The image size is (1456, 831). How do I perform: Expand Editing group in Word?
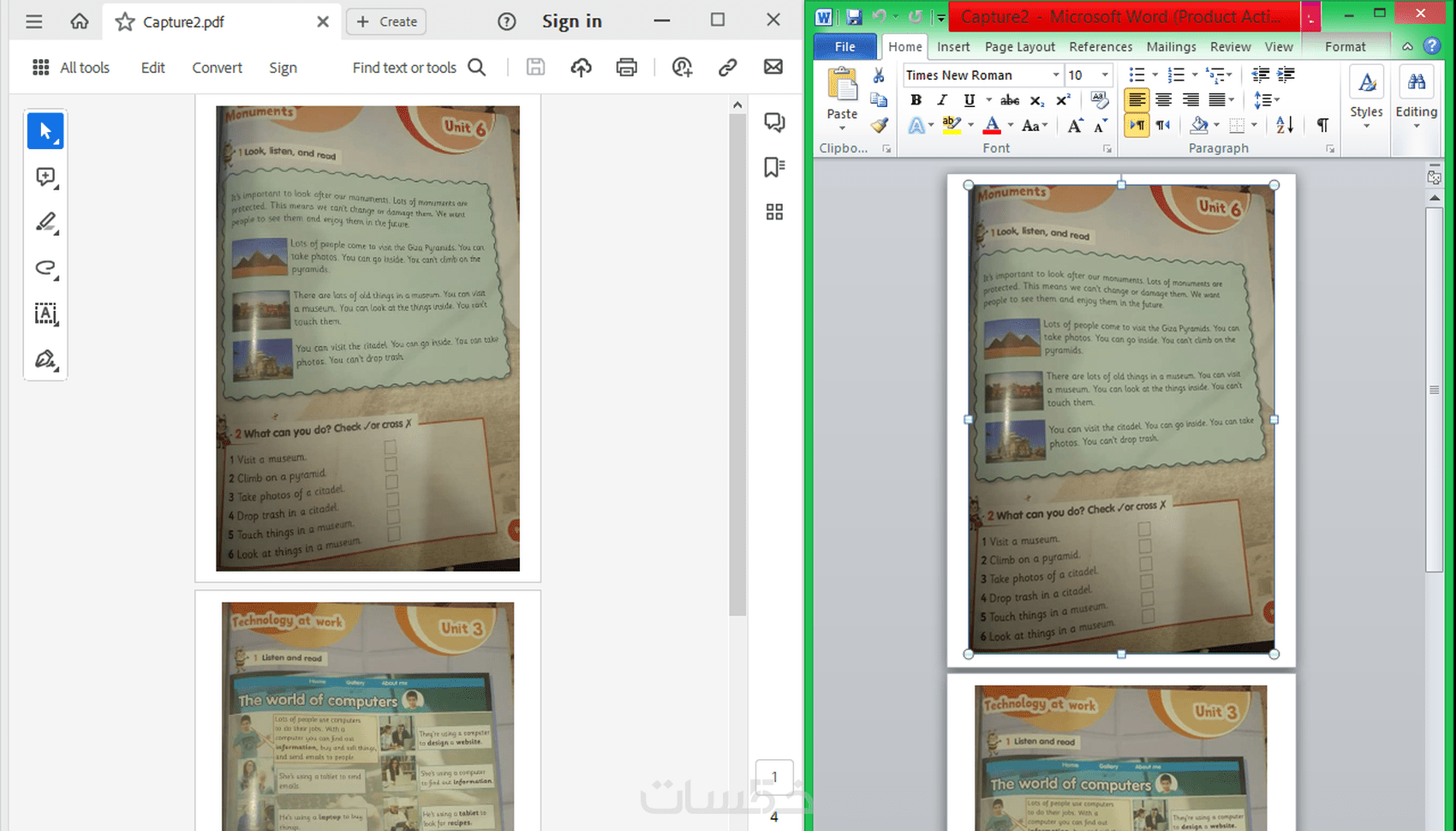(1416, 99)
